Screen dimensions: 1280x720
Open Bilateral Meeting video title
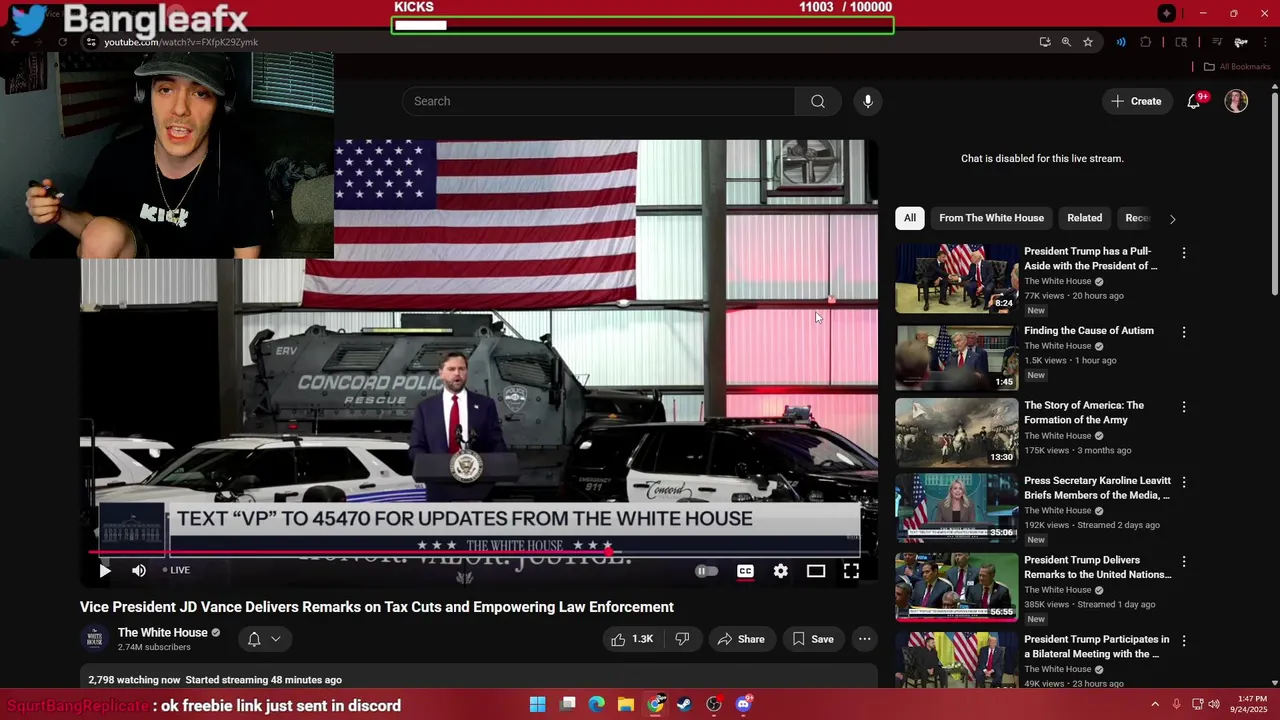tap(1096, 646)
